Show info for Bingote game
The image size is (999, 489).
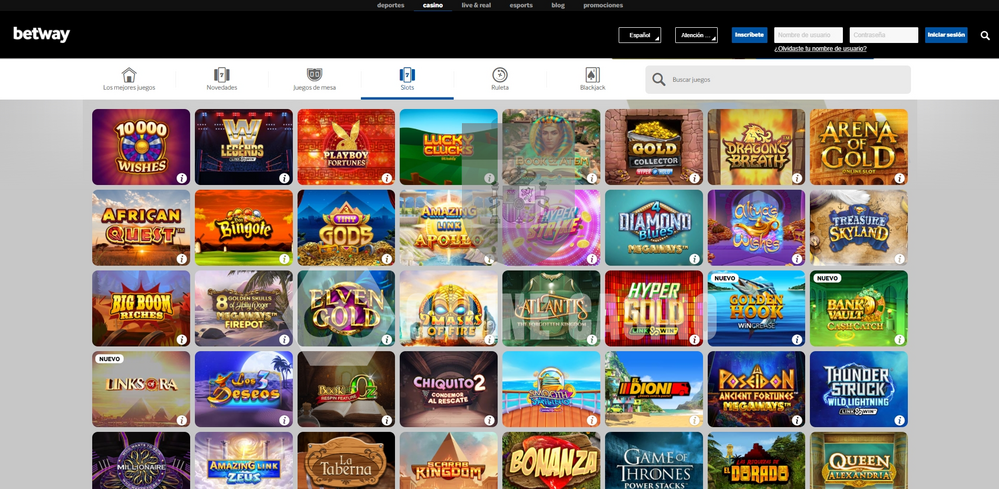pos(284,259)
